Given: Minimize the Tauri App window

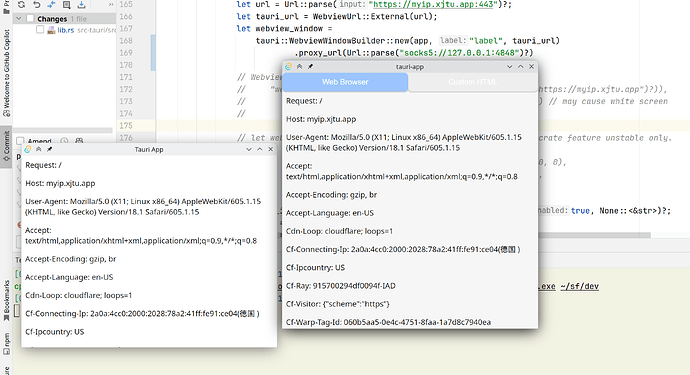Looking at the screenshot, I should click(249, 149).
